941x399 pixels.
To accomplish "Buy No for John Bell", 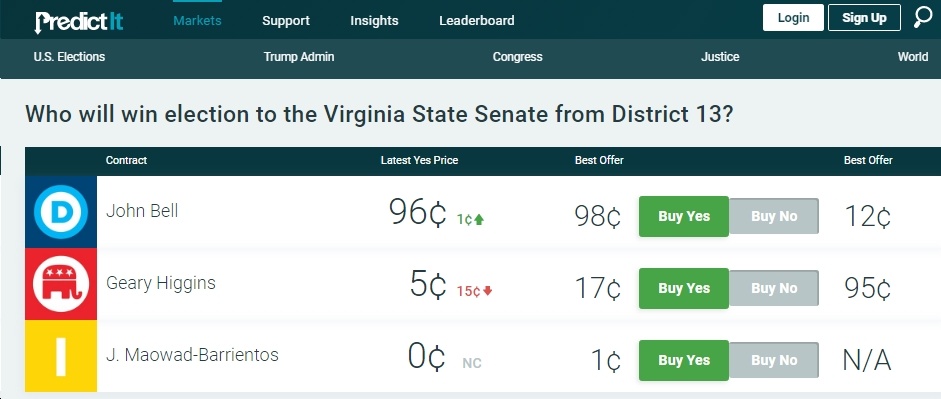I will click(x=774, y=216).
